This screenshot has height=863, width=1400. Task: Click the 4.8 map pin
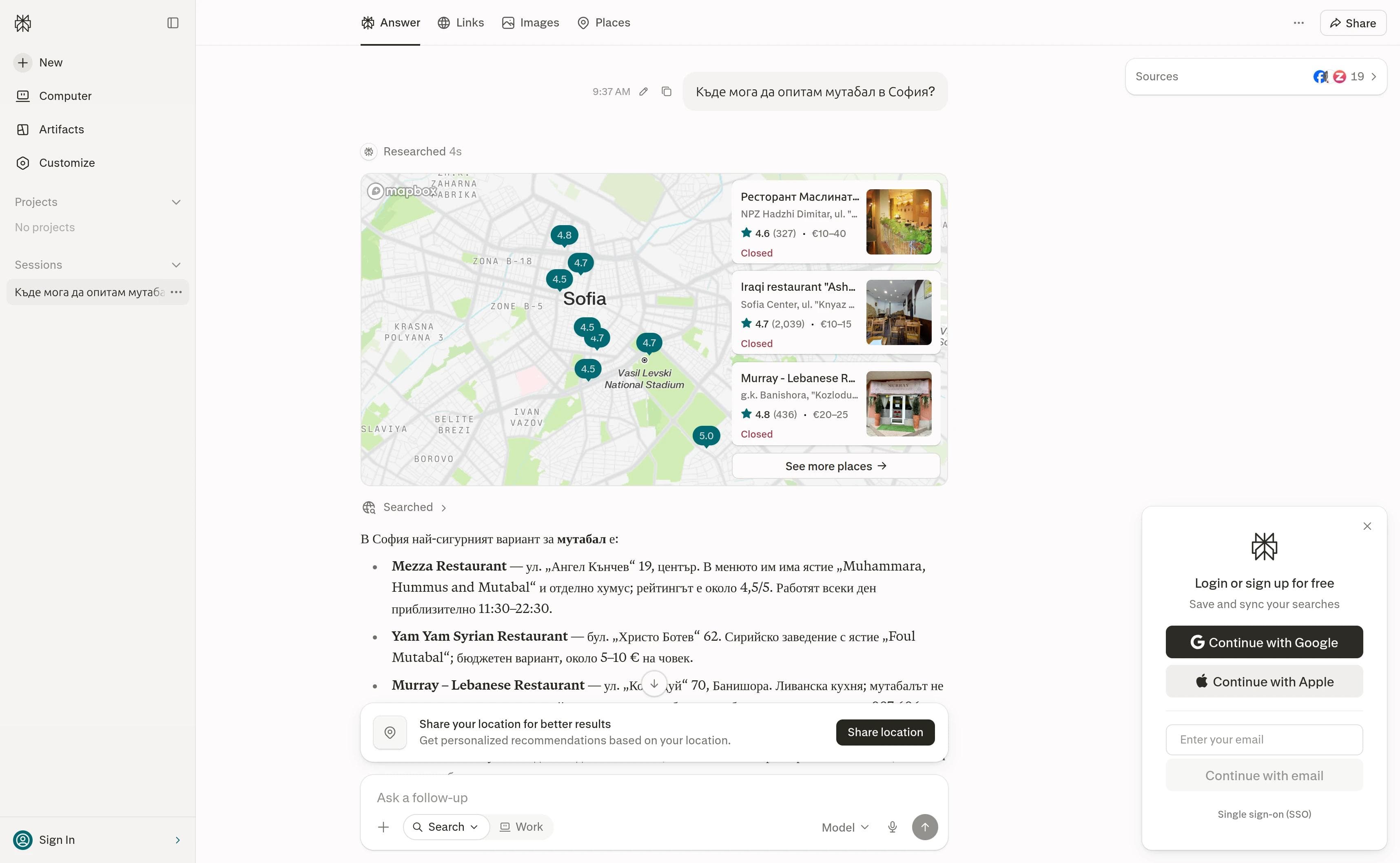(565, 236)
